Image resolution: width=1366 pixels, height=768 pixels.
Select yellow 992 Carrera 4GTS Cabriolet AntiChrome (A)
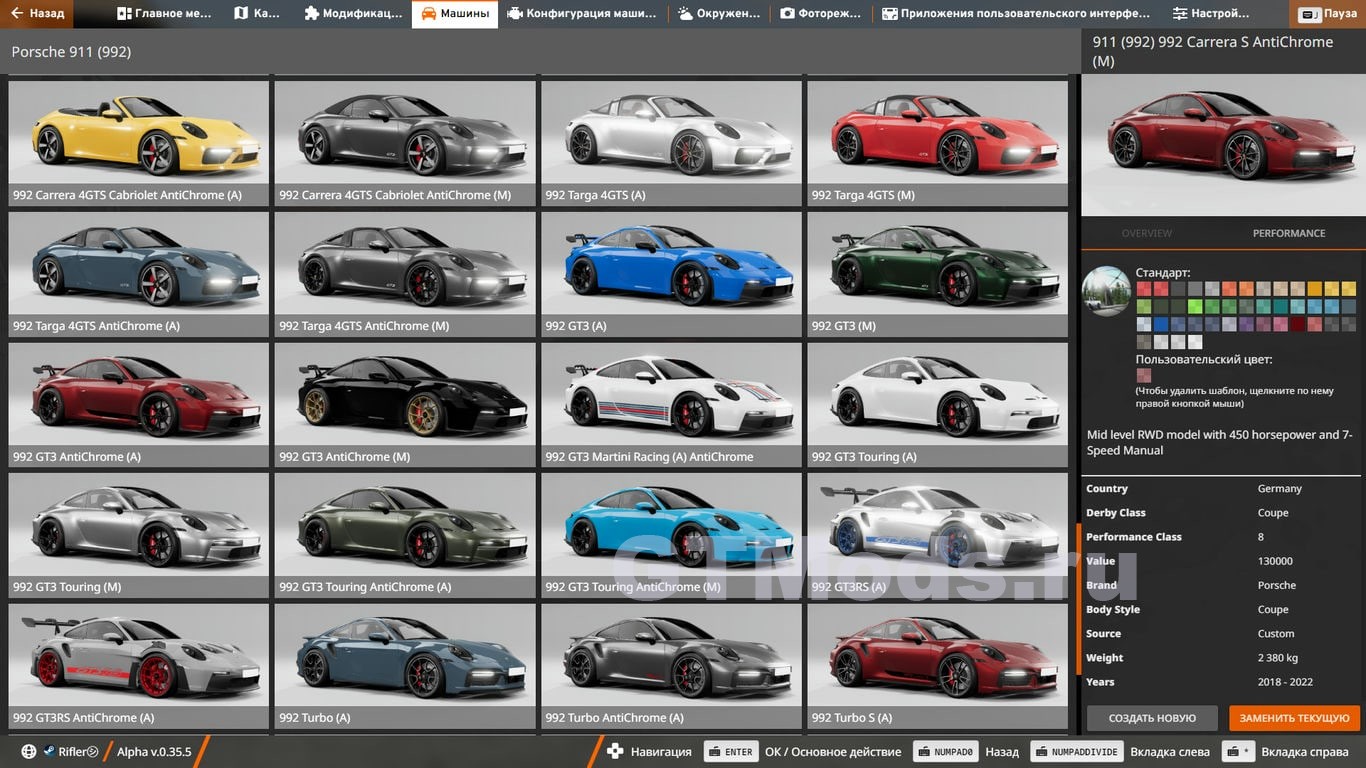(139, 143)
